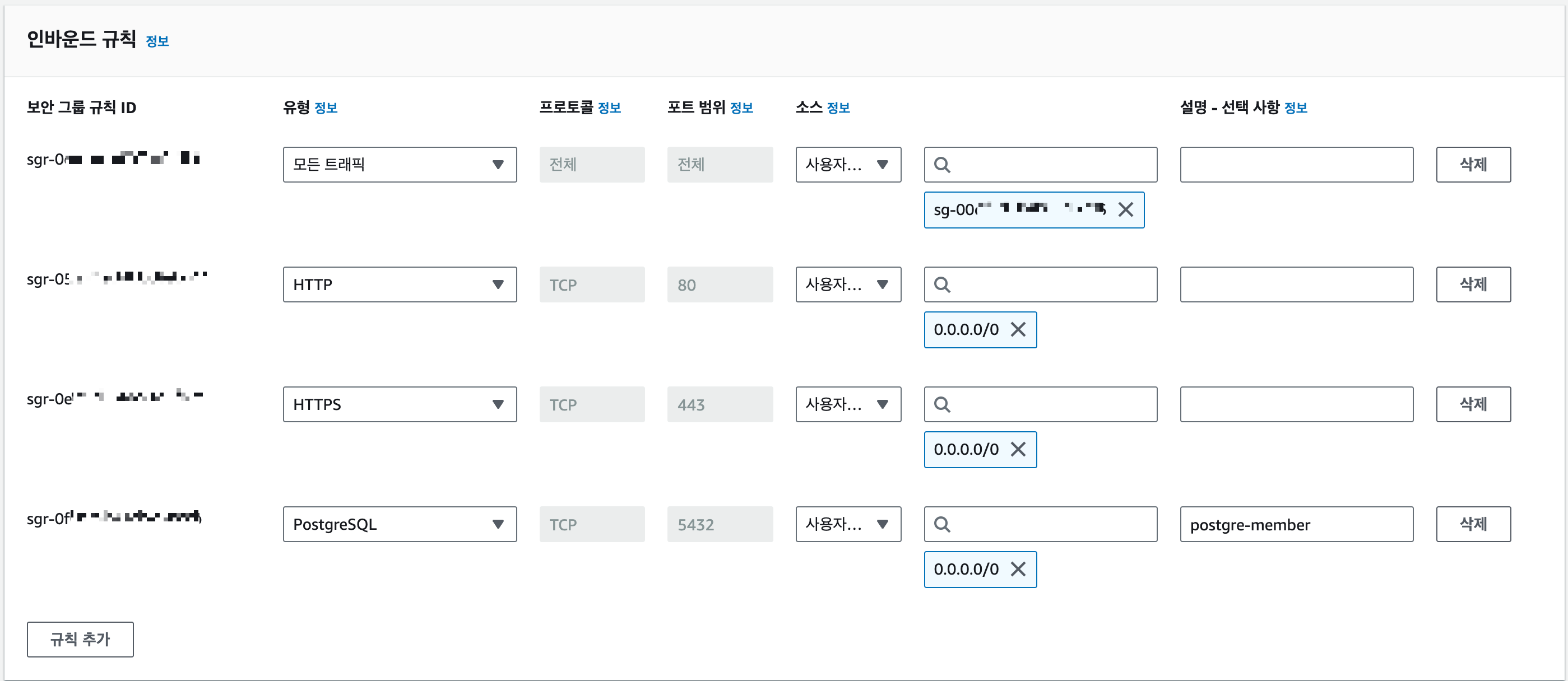
Task: Click 규칙 추가 button
Action: coord(80,639)
